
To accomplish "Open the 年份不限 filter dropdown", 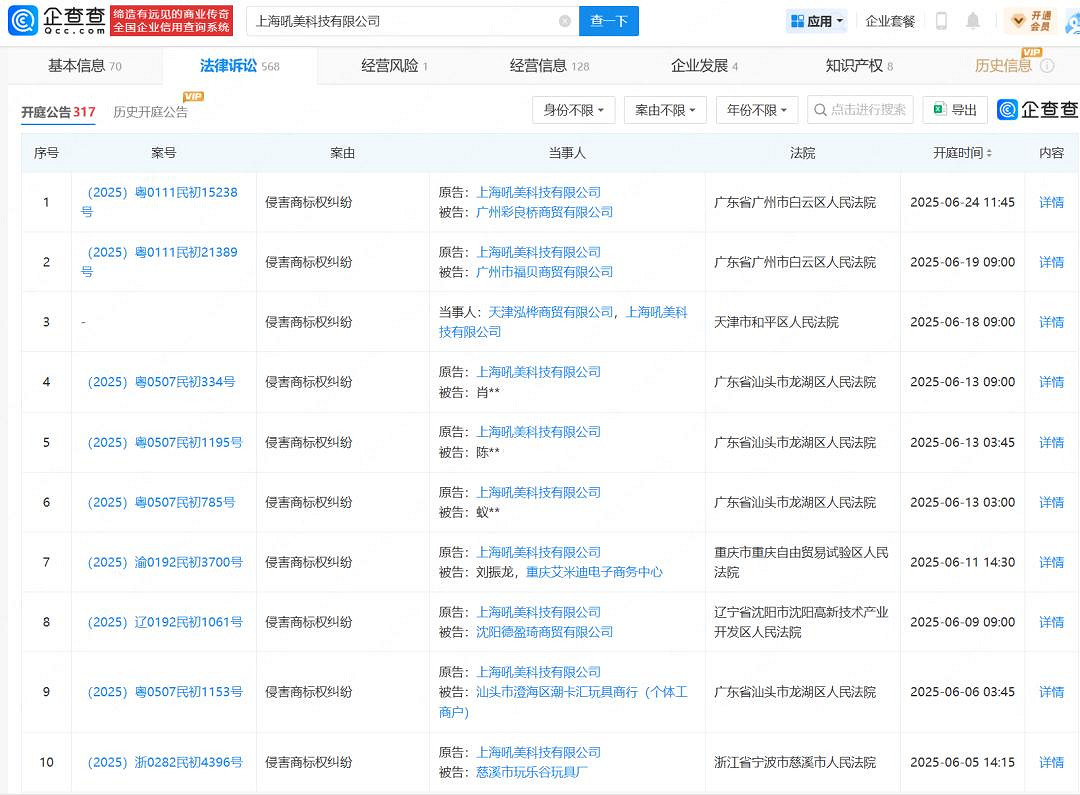I will [x=756, y=110].
